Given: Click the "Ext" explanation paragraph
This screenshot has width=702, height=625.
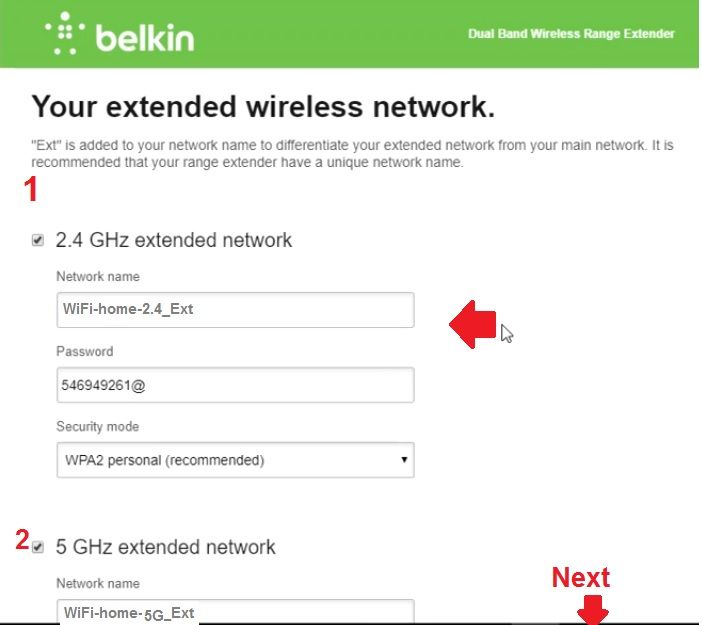Looking at the screenshot, I should (350, 154).
